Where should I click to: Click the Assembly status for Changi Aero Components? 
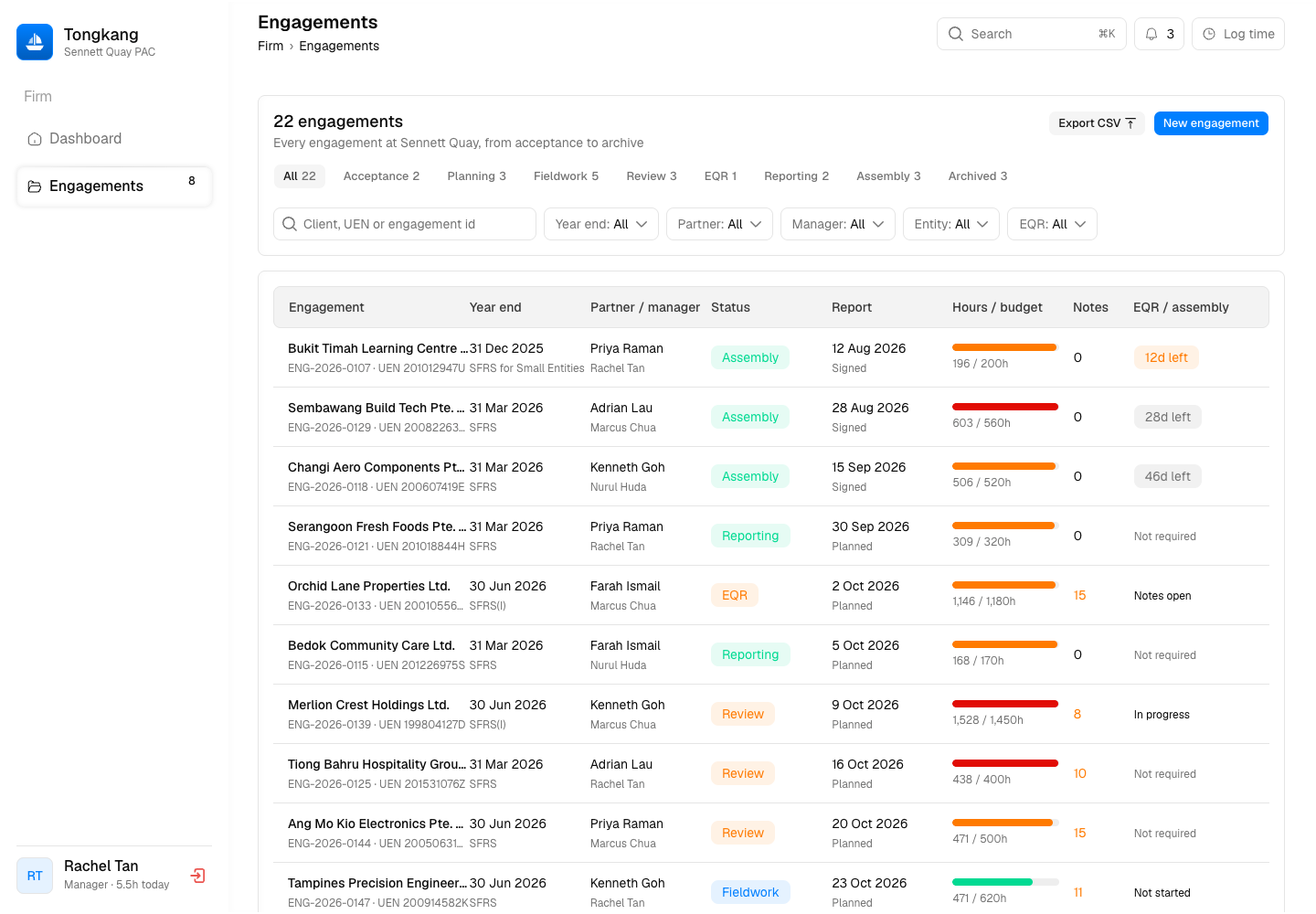point(750,476)
